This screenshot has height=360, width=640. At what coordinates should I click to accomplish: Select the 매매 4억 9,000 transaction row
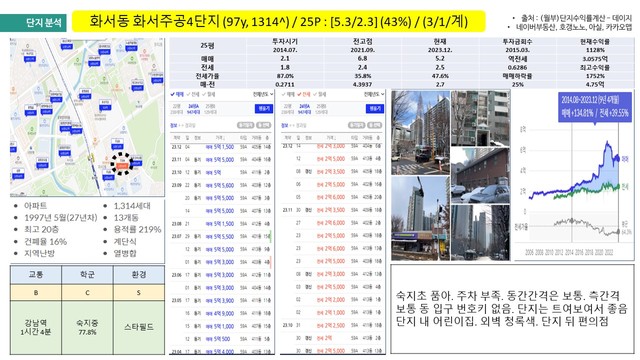click(x=220, y=313)
